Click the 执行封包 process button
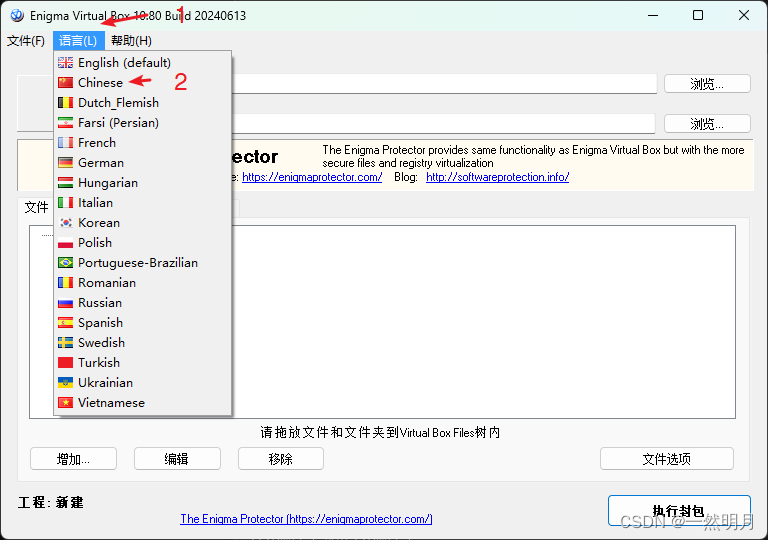The image size is (768, 540). tap(679, 511)
